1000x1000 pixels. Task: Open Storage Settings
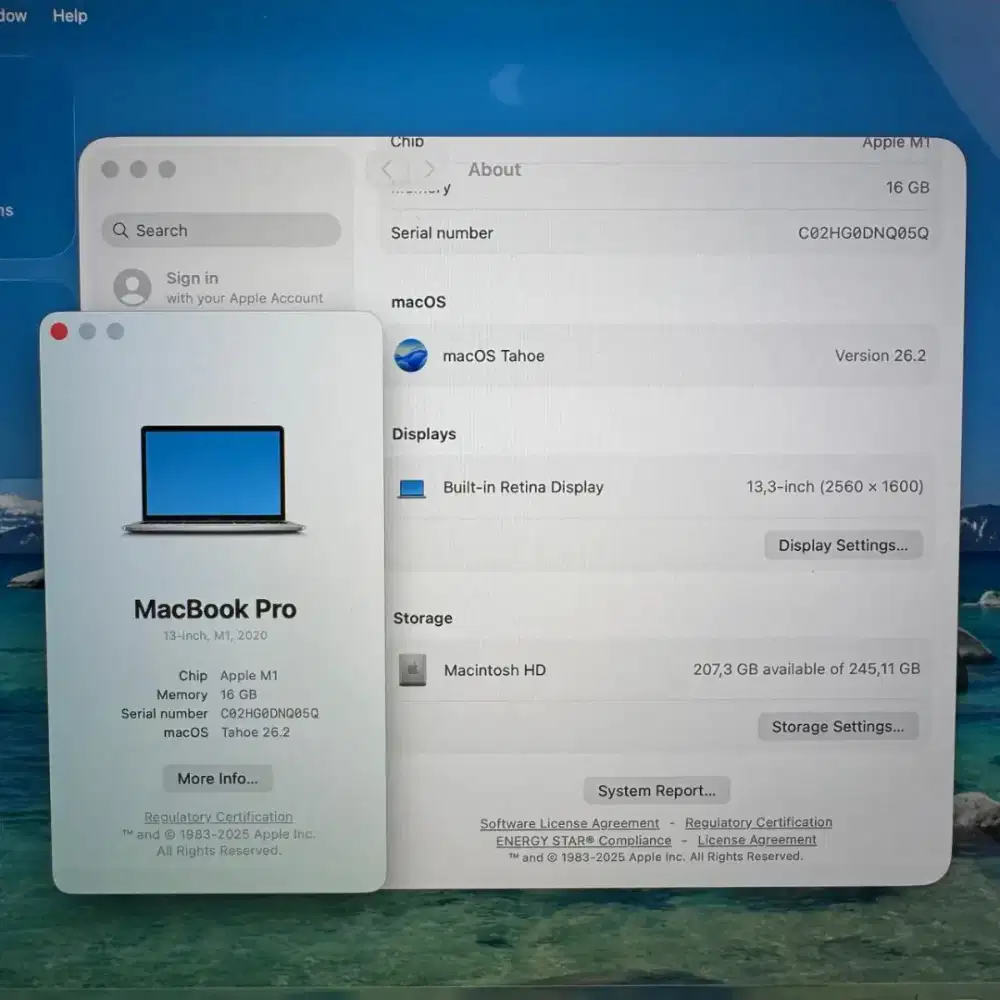tap(838, 726)
